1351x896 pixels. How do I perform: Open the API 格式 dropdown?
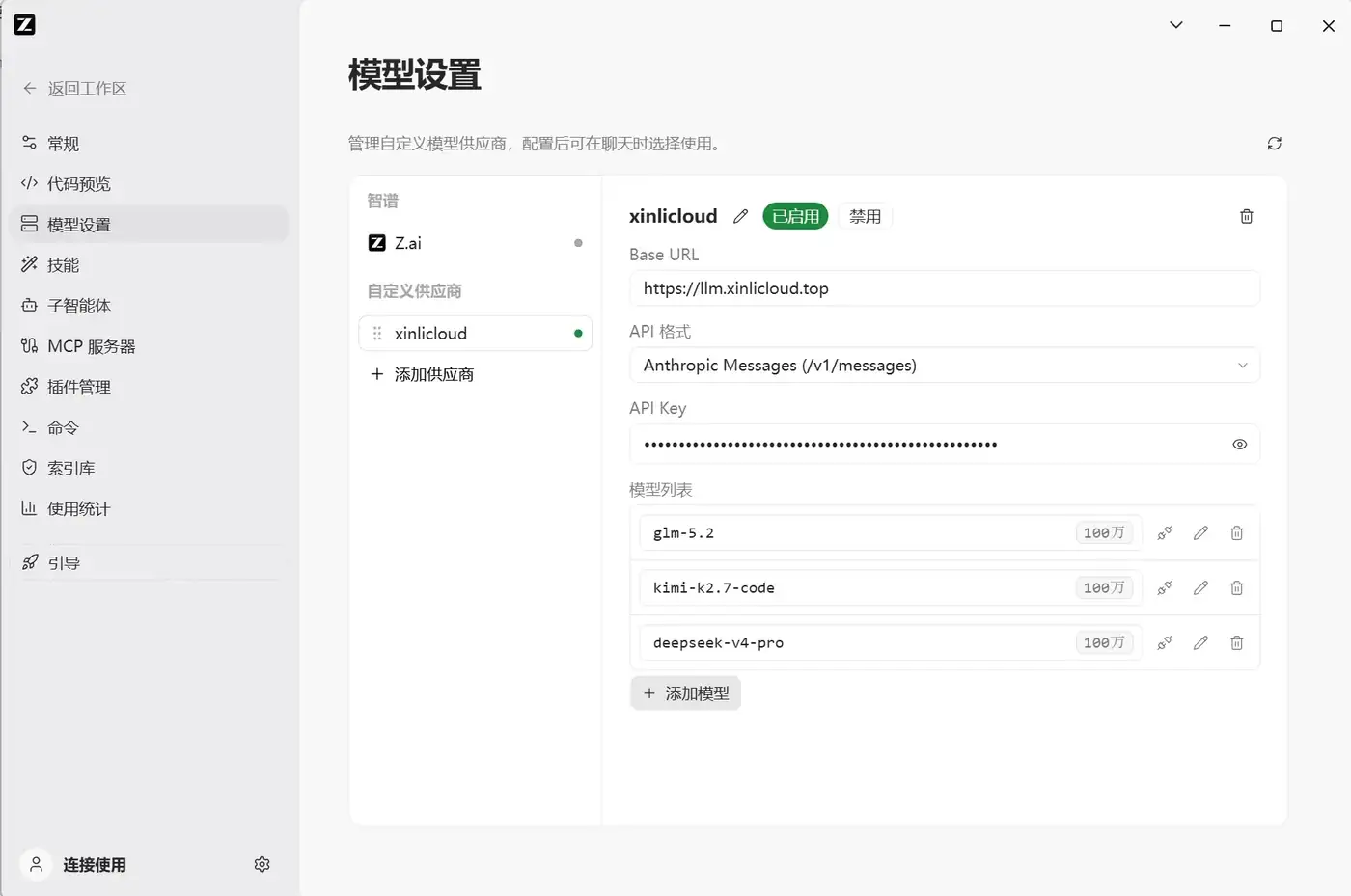coord(945,366)
